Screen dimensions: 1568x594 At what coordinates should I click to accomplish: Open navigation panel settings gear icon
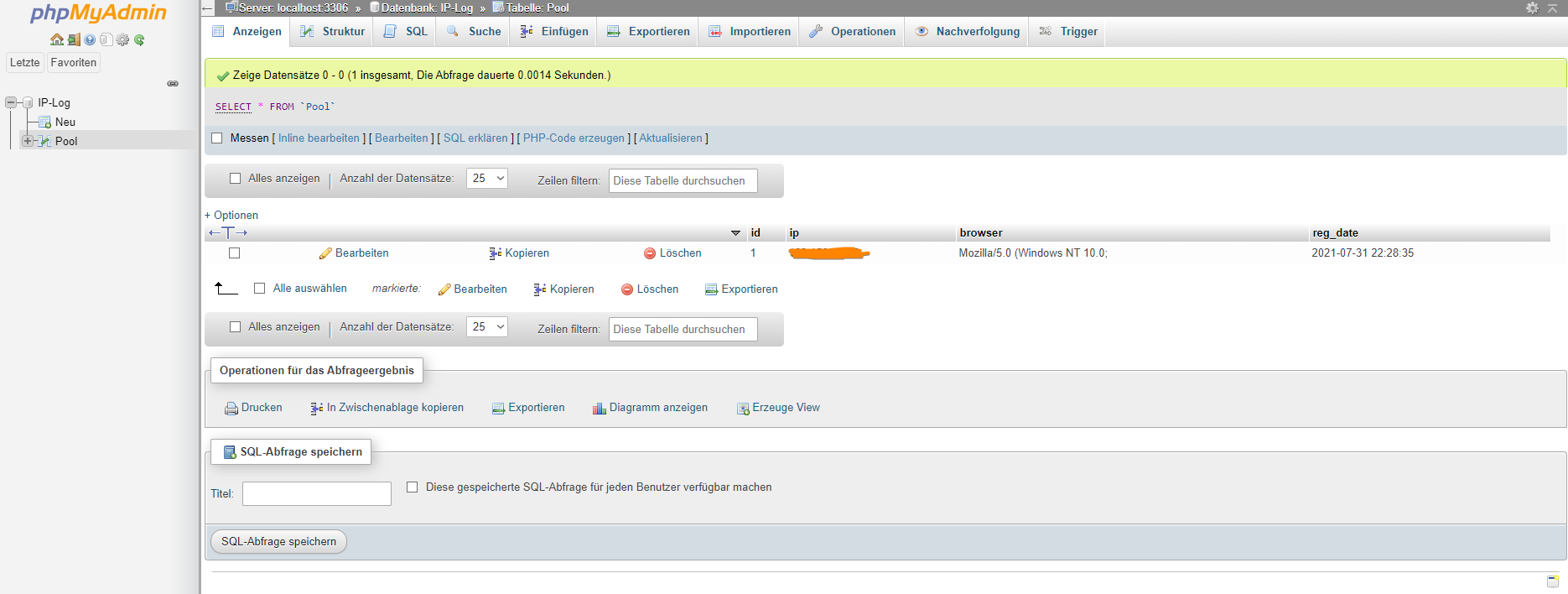pyautogui.click(x=122, y=39)
